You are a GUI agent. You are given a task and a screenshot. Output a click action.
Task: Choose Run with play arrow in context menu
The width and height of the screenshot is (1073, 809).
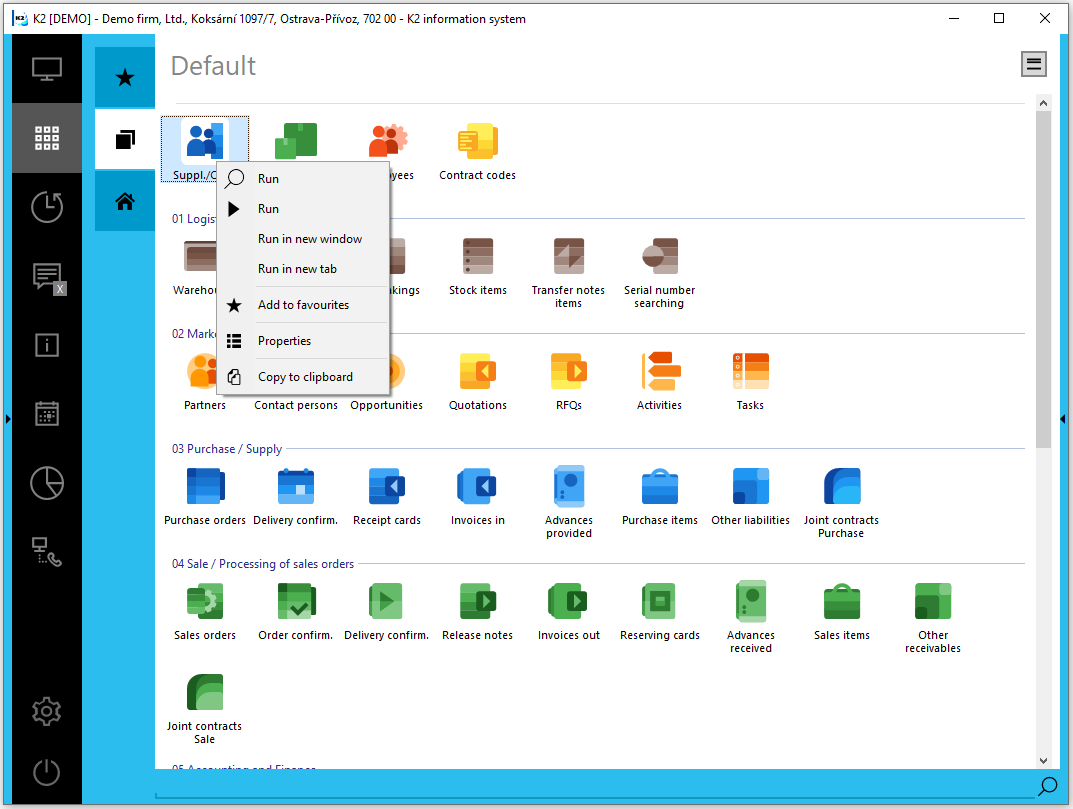click(x=303, y=209)
